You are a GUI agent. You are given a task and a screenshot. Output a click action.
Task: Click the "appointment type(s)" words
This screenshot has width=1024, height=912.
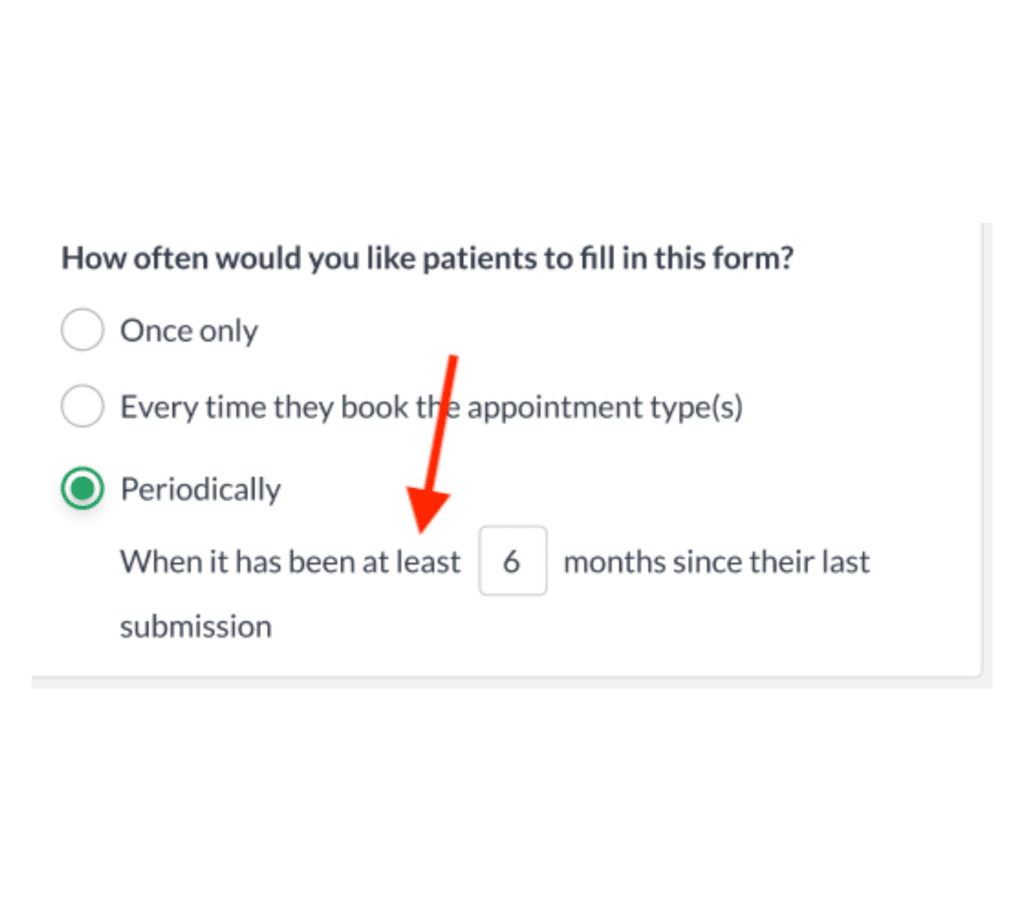(605, 408)
